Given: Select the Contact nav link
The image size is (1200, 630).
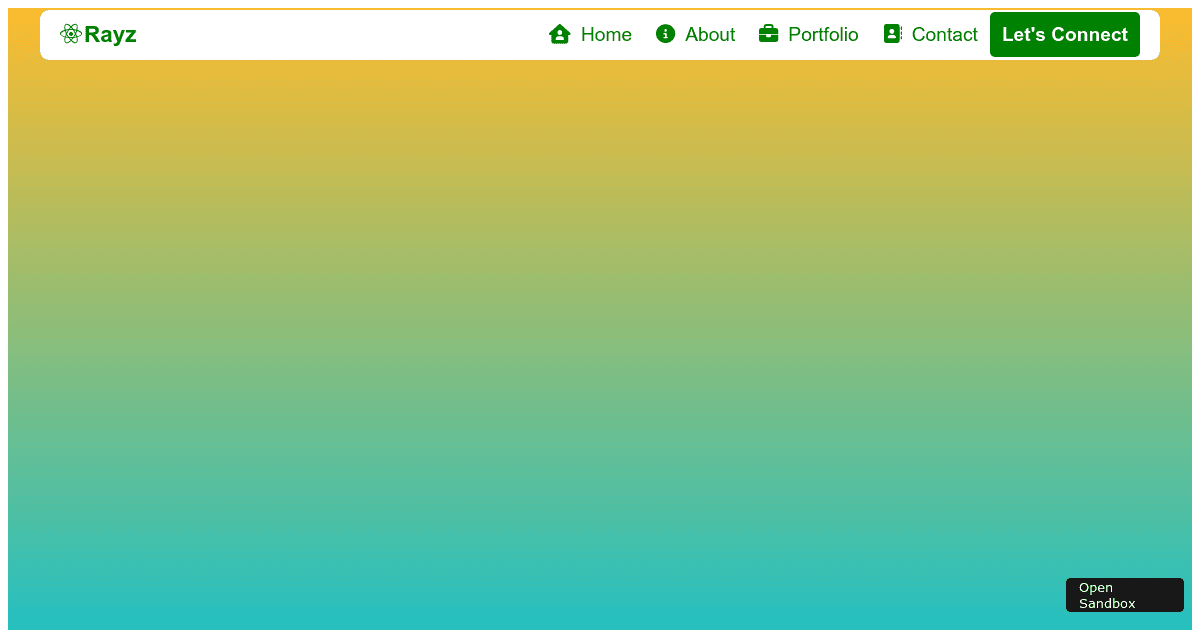Looking at the screenshot, I should 930,34.
